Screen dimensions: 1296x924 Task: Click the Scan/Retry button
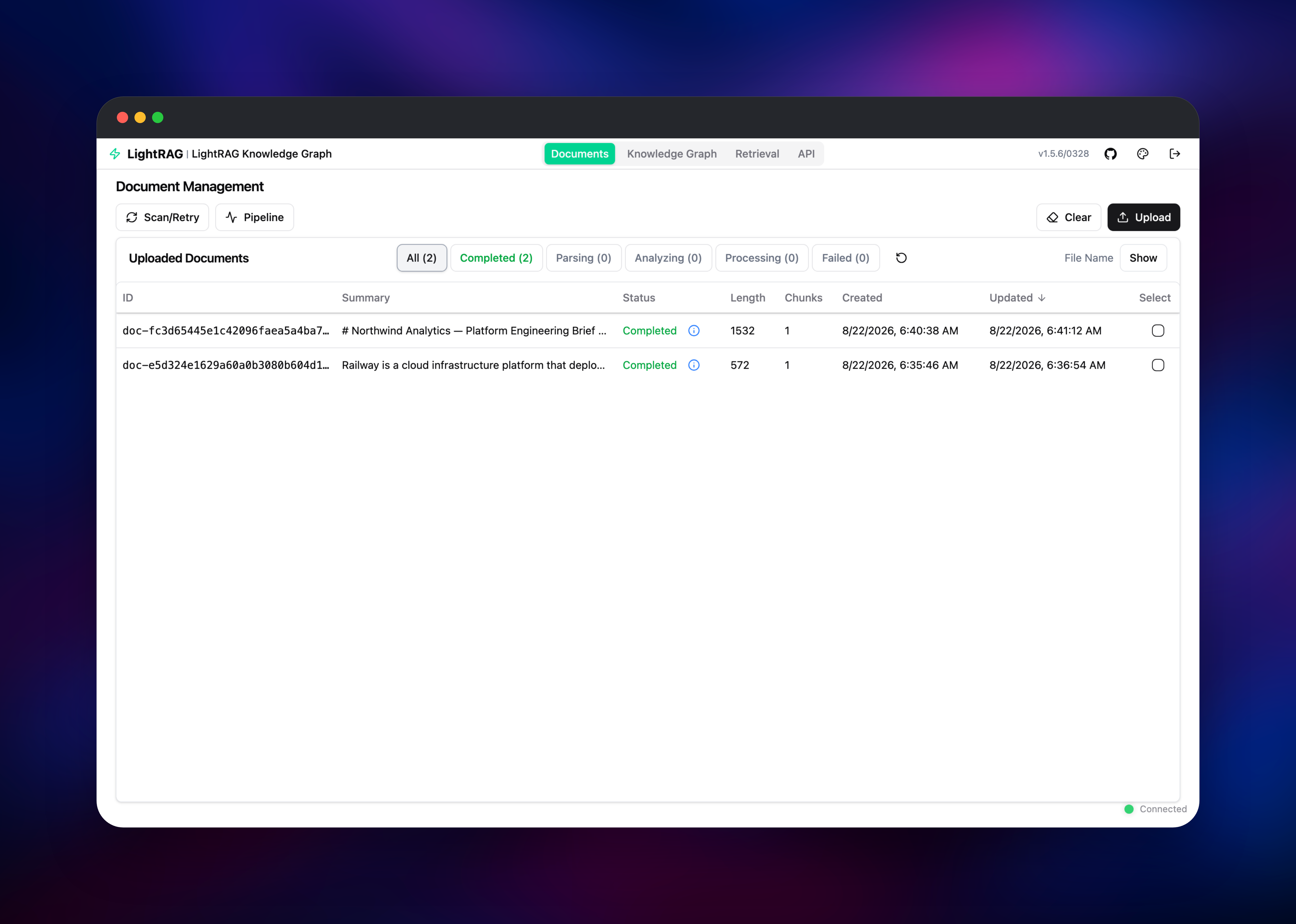[162, 217]
